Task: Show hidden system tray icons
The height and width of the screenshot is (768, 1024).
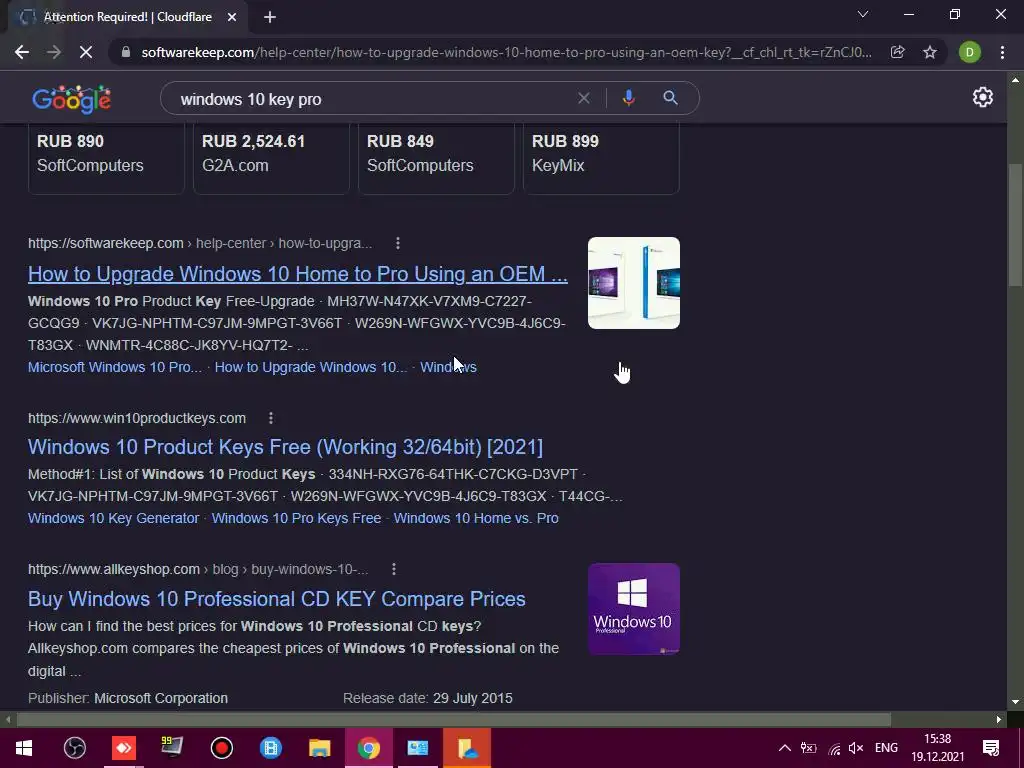Action: 785,748
